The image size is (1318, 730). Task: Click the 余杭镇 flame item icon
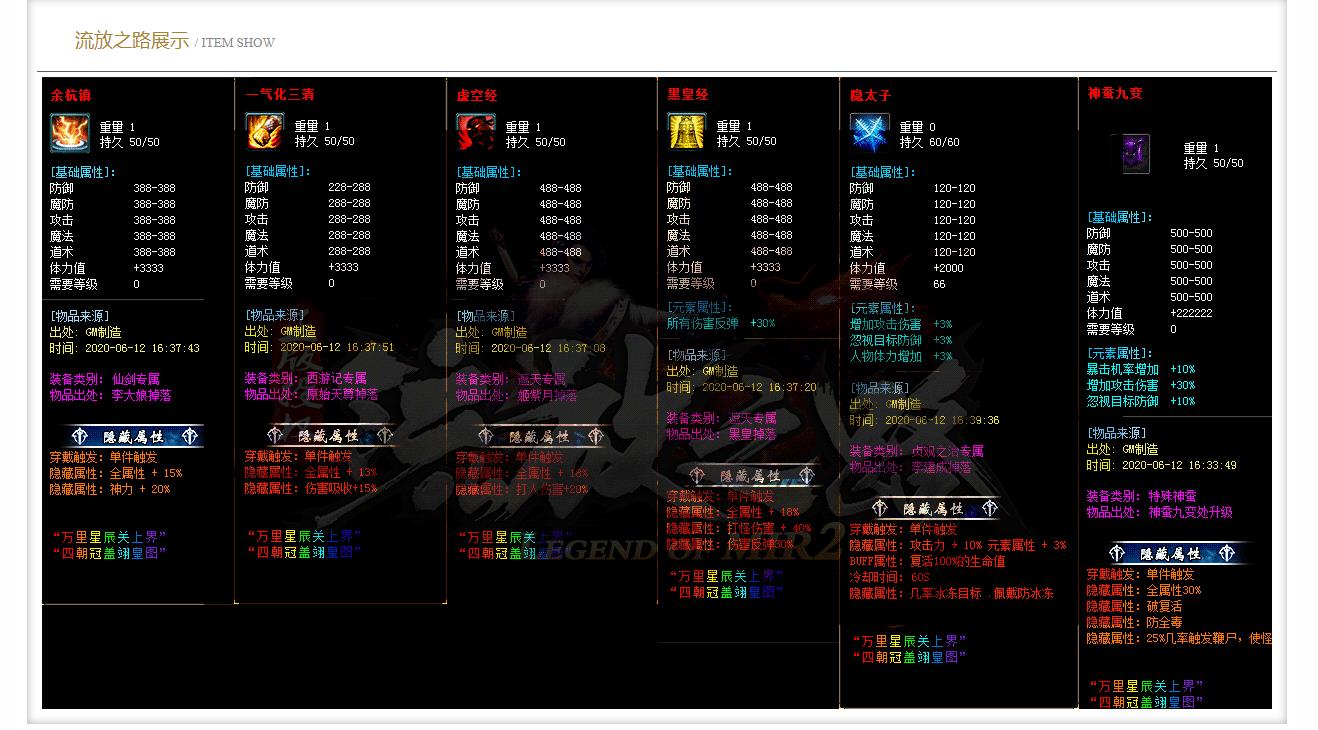(x=67, y=131)
